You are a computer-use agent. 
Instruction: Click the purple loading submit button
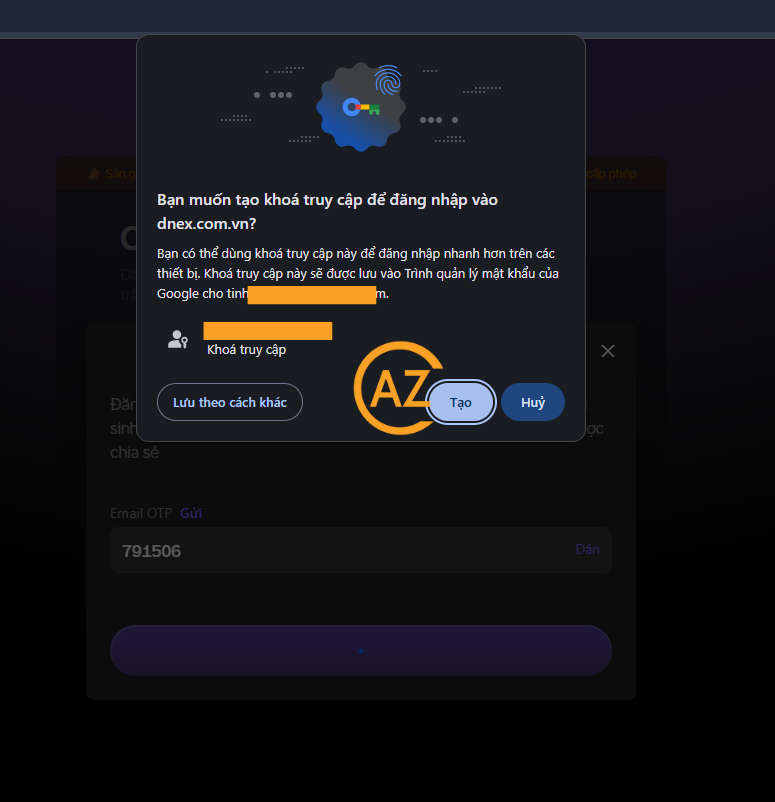coord(361,651)
